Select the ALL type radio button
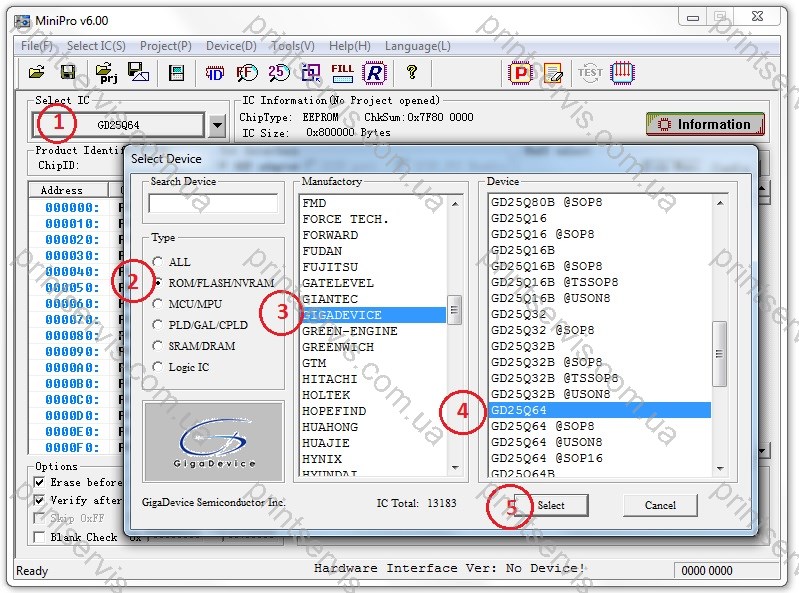The width and height of the screenshot is (799, 593). click(x=158, y=262)
